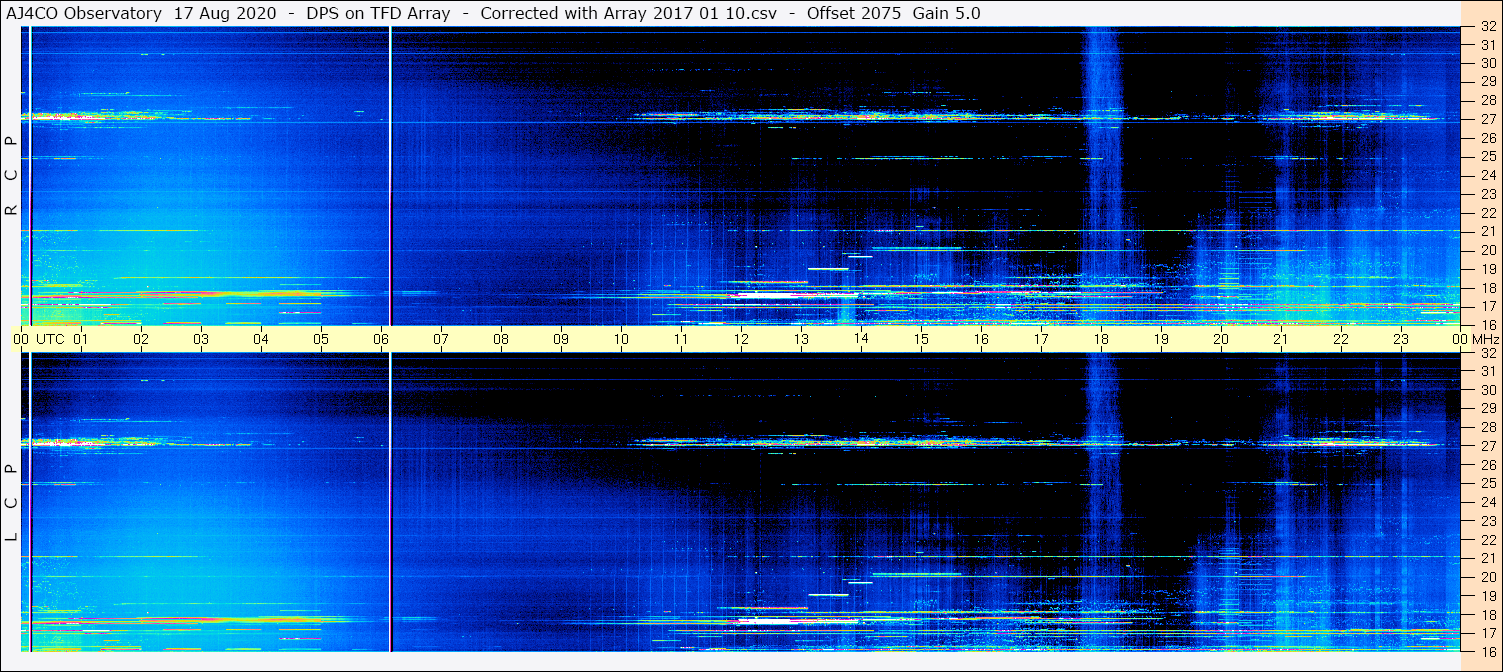
Task: Click hour 02 on the time axis
Action: click(x=141, y=339)
